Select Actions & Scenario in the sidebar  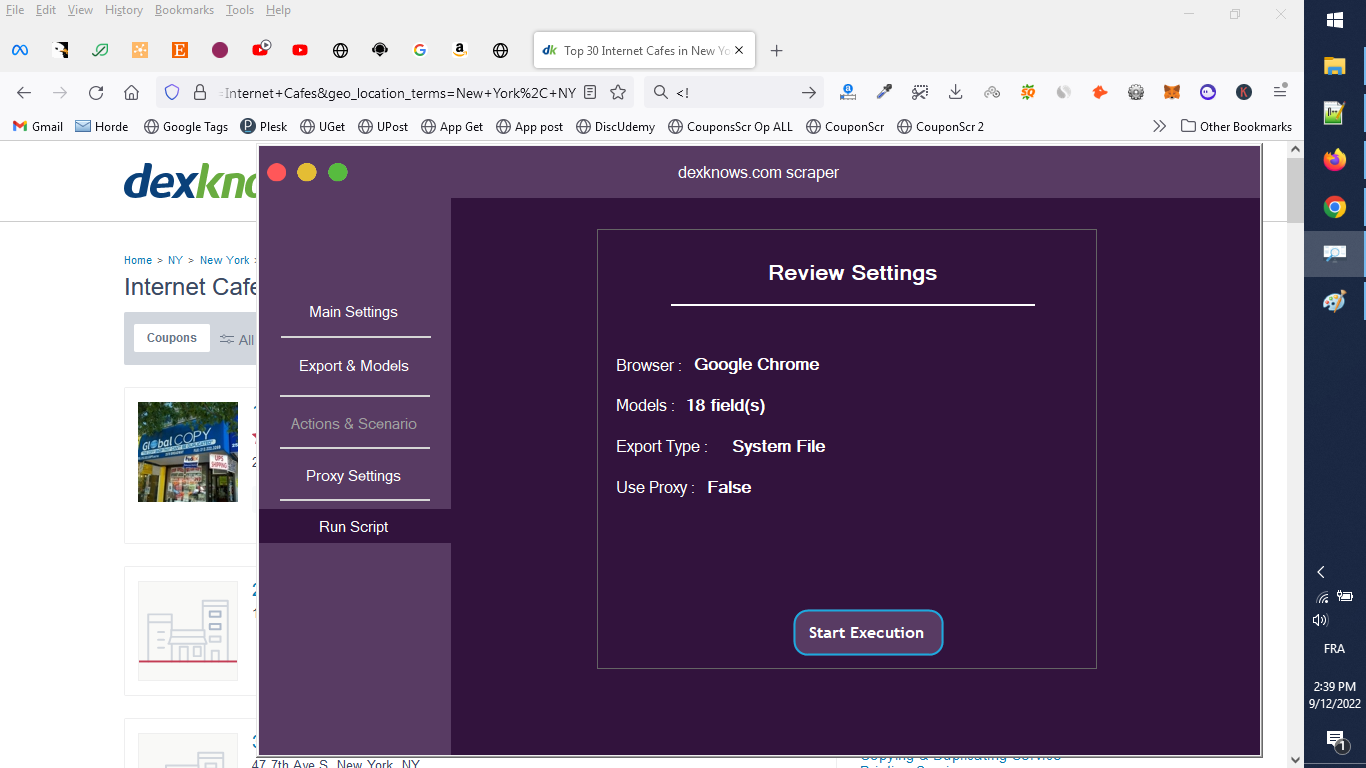354,424
